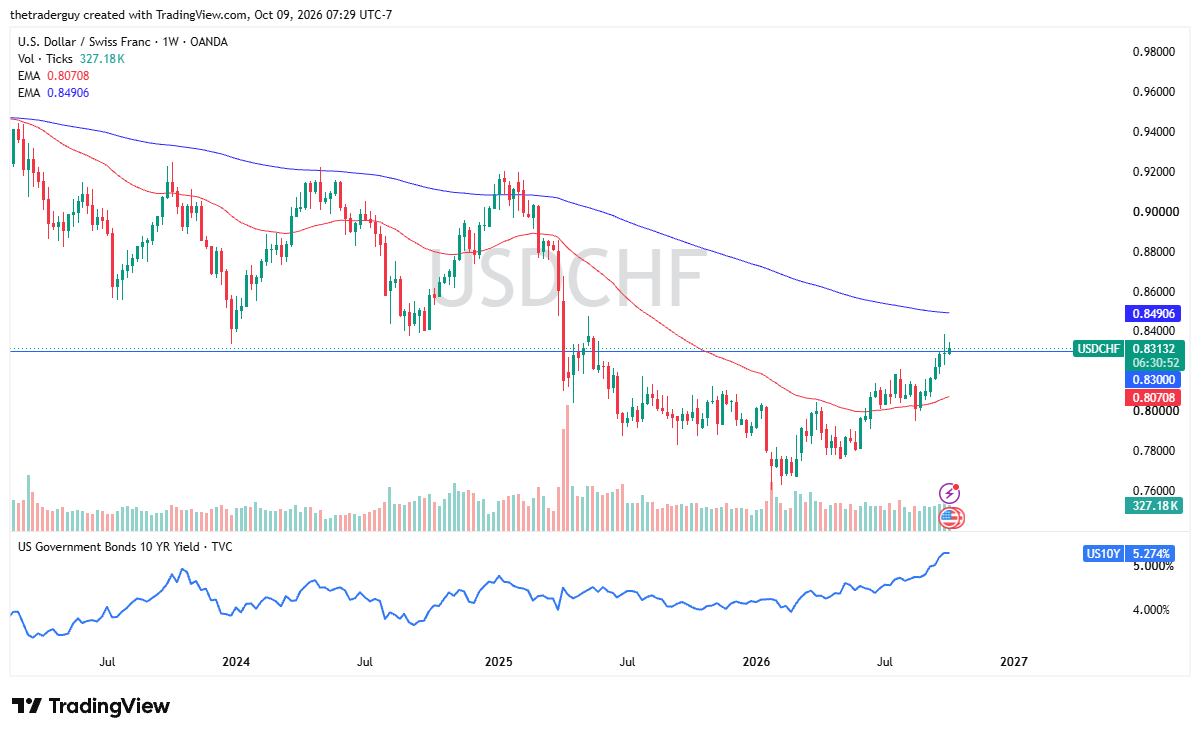
Task: Click the red 0.80708 EMA price label
Action: coord(1155,397)
